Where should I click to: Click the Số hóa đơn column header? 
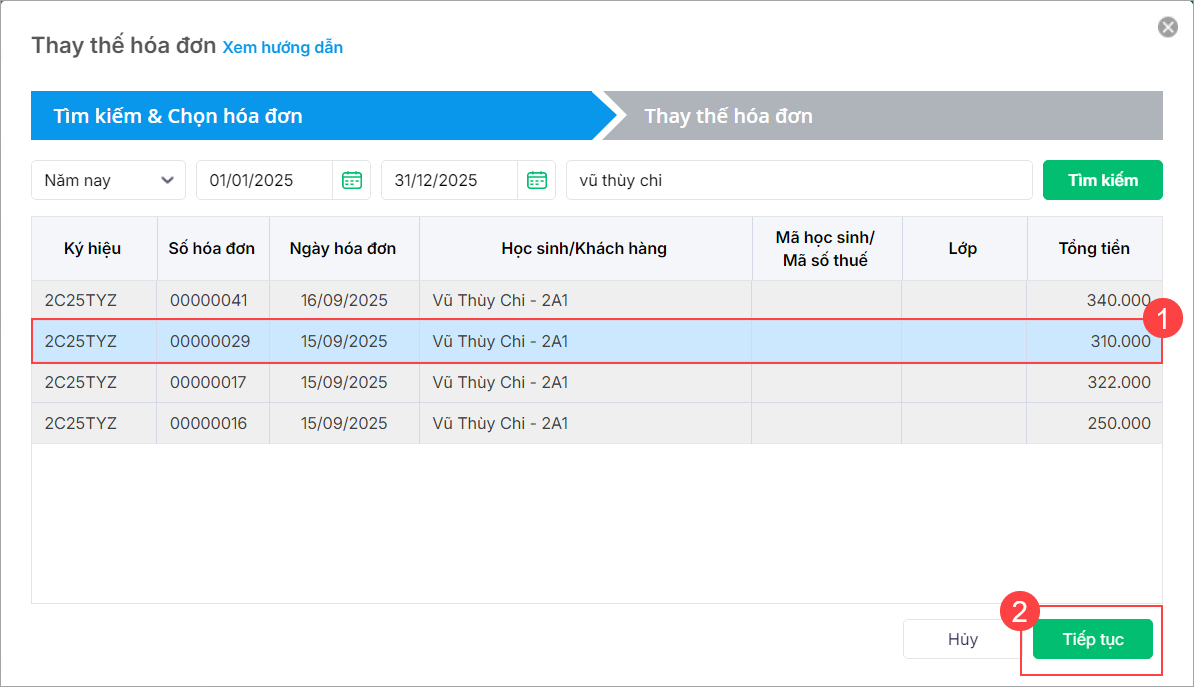coord(212,248)
